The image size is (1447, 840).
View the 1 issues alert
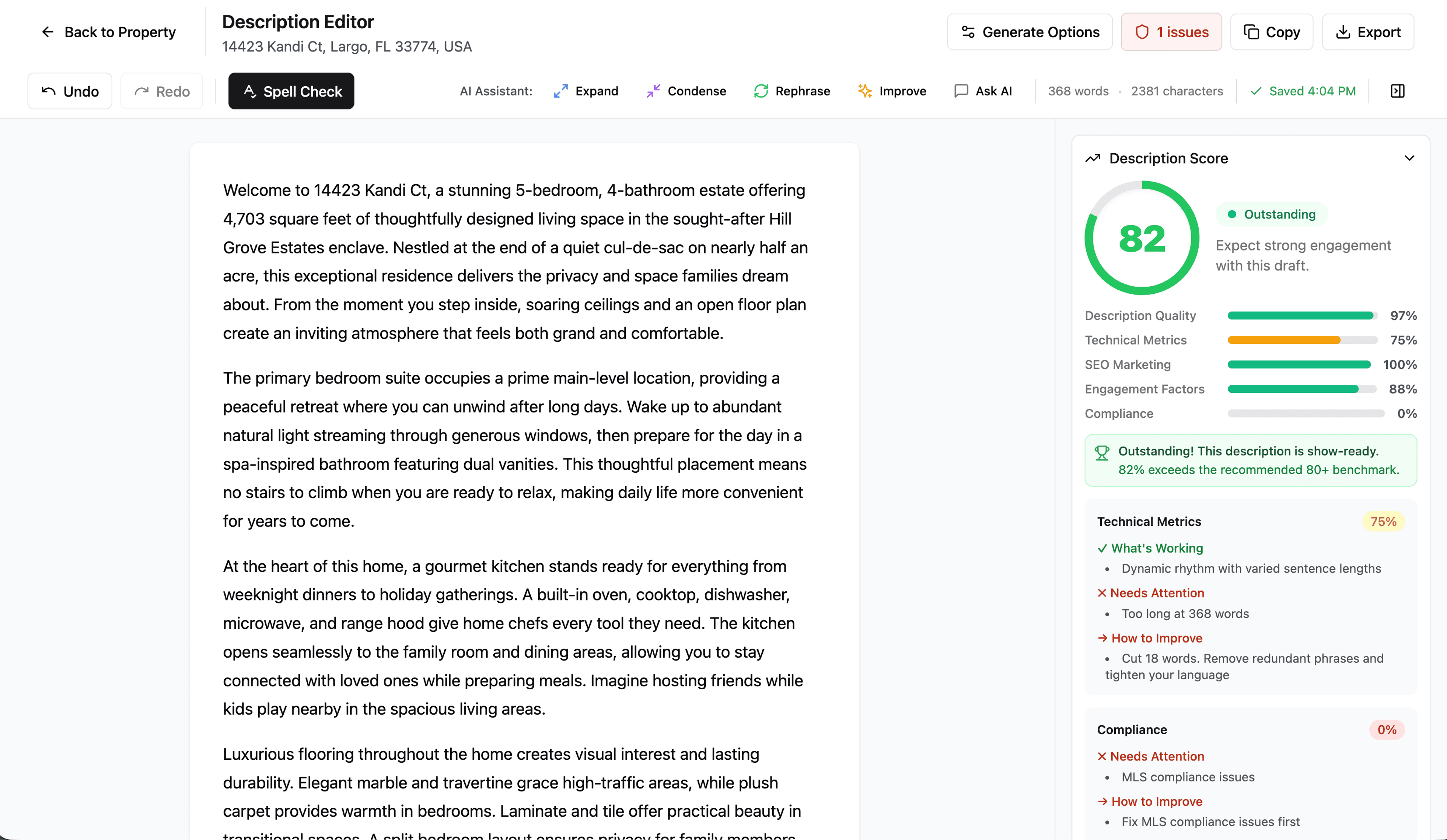(x=1171, y=32)
